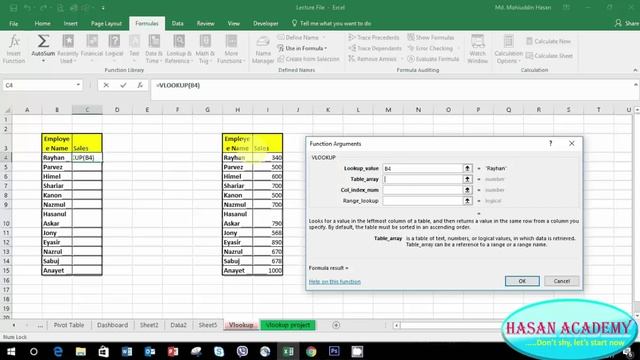Open the Windows Start menu
The width and height of the screenshot is (640, 360).
pos(11,351)
